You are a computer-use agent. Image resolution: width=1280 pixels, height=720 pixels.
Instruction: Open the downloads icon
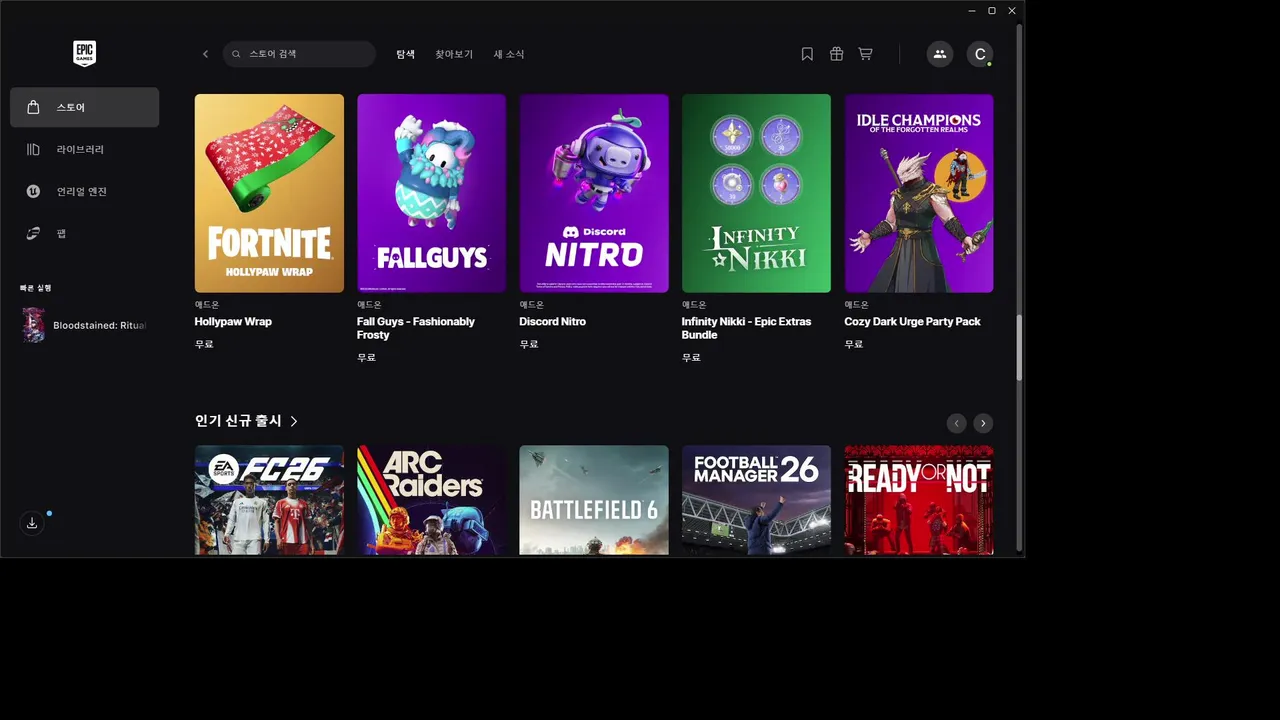tap(32, 523)
